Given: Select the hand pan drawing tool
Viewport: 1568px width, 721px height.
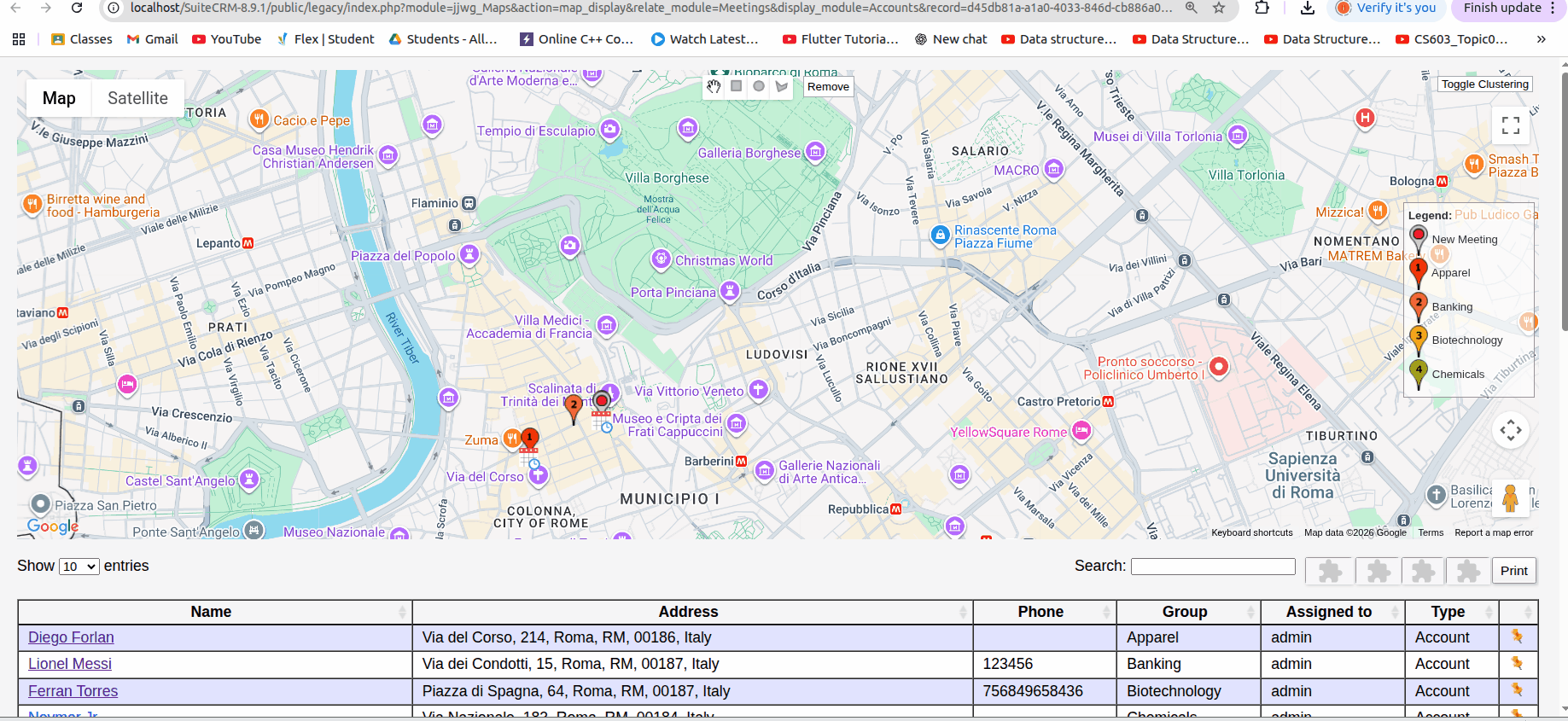Looking at the screenshot, I should click(714, 86).
